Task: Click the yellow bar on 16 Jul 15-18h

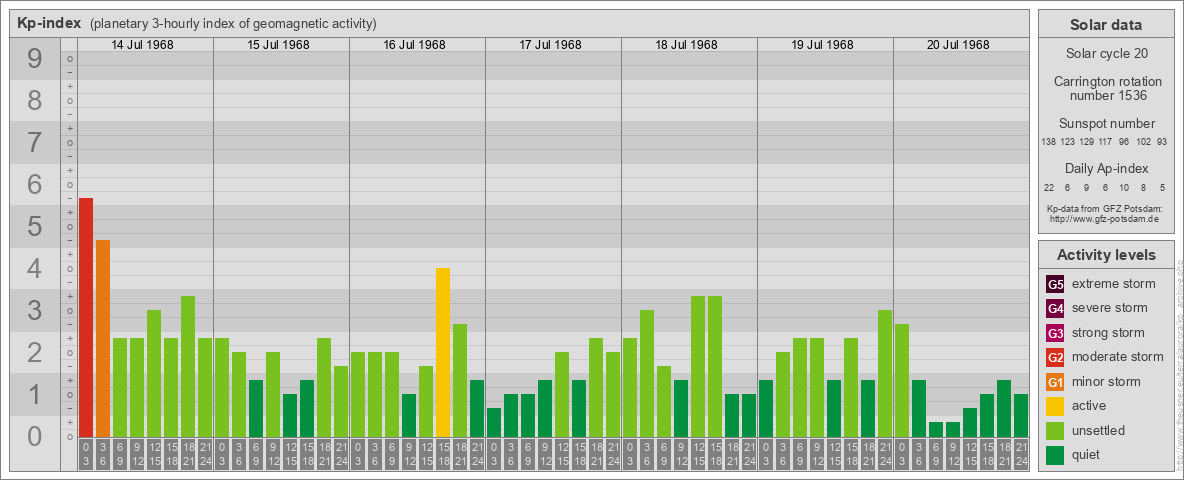Action: pyautogui.click(x=442, y=352)
